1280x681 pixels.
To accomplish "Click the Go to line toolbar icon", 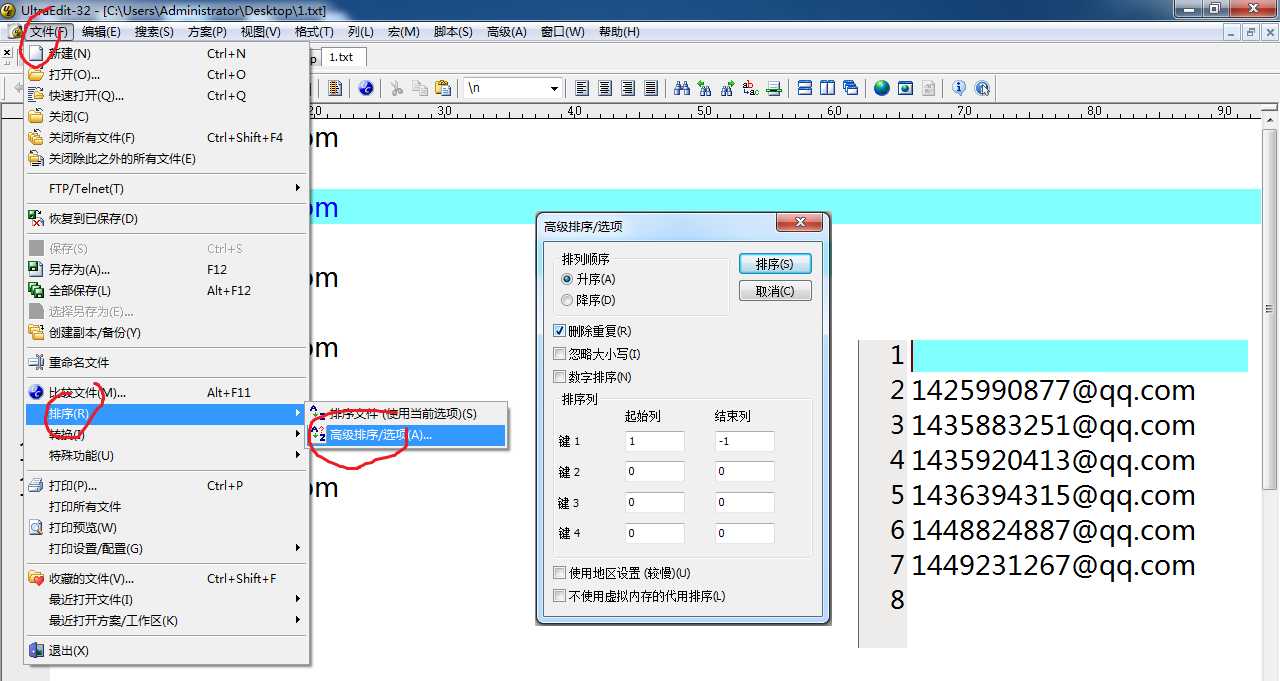I will point(774,88).
